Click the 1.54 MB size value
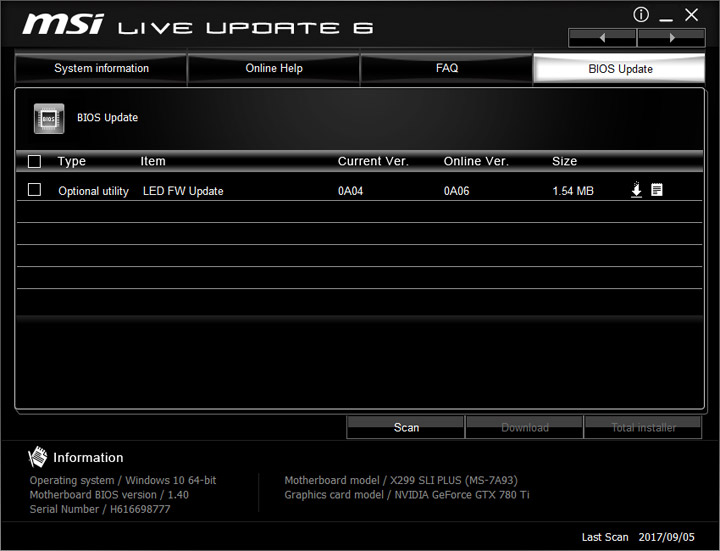Viewport: 720px width, 551px height. tap(573, 191)
